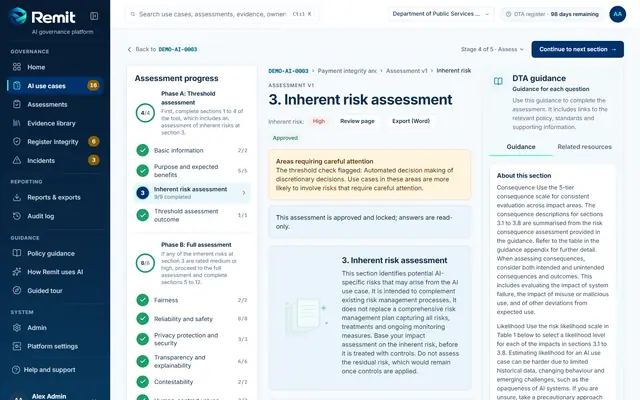640x400 pixels.
Task: Expand Inherent risk assessment step chevron
Action: [x=244, y=193]
